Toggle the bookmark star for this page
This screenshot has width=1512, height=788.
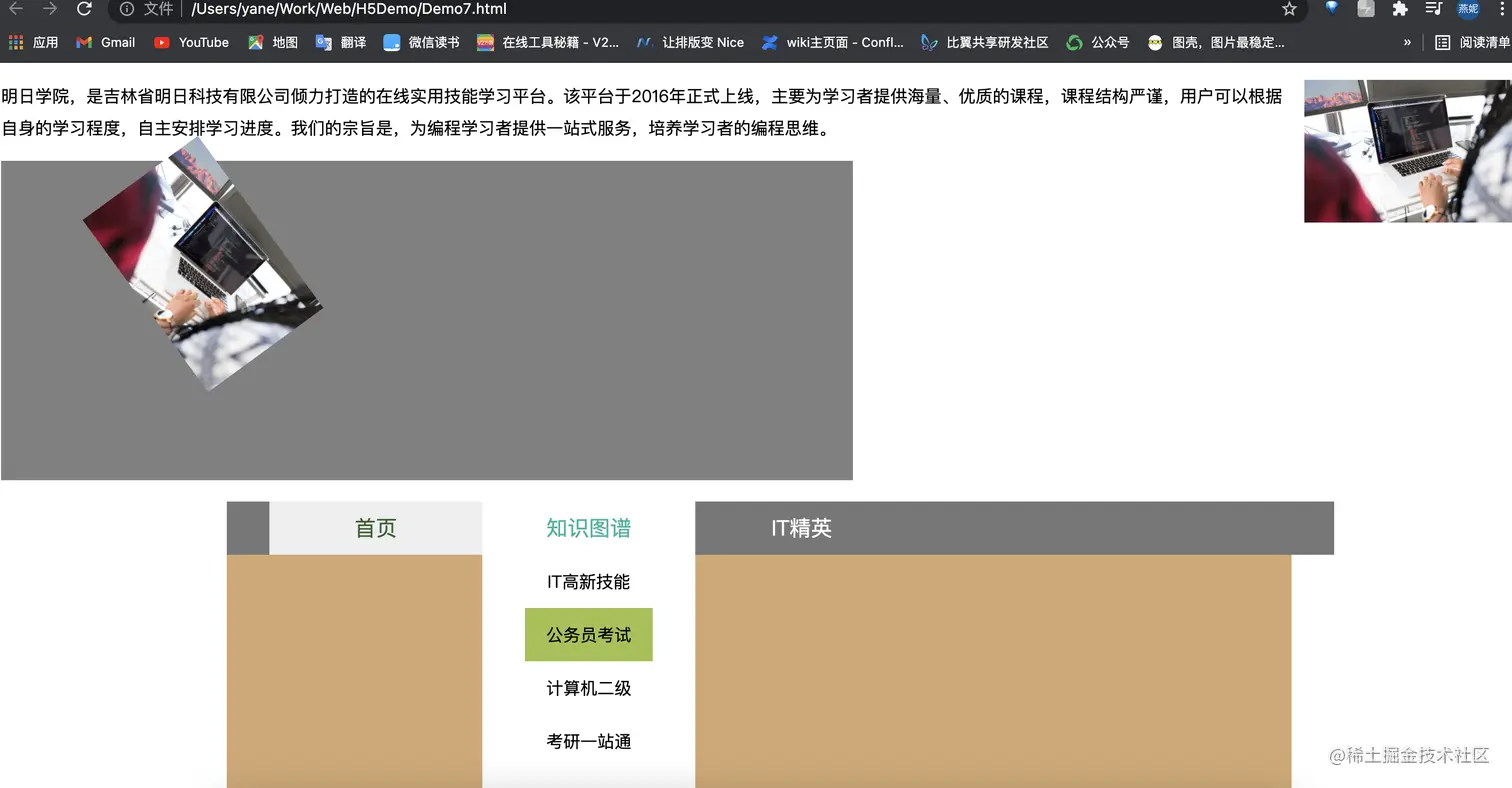(1287, 10)
